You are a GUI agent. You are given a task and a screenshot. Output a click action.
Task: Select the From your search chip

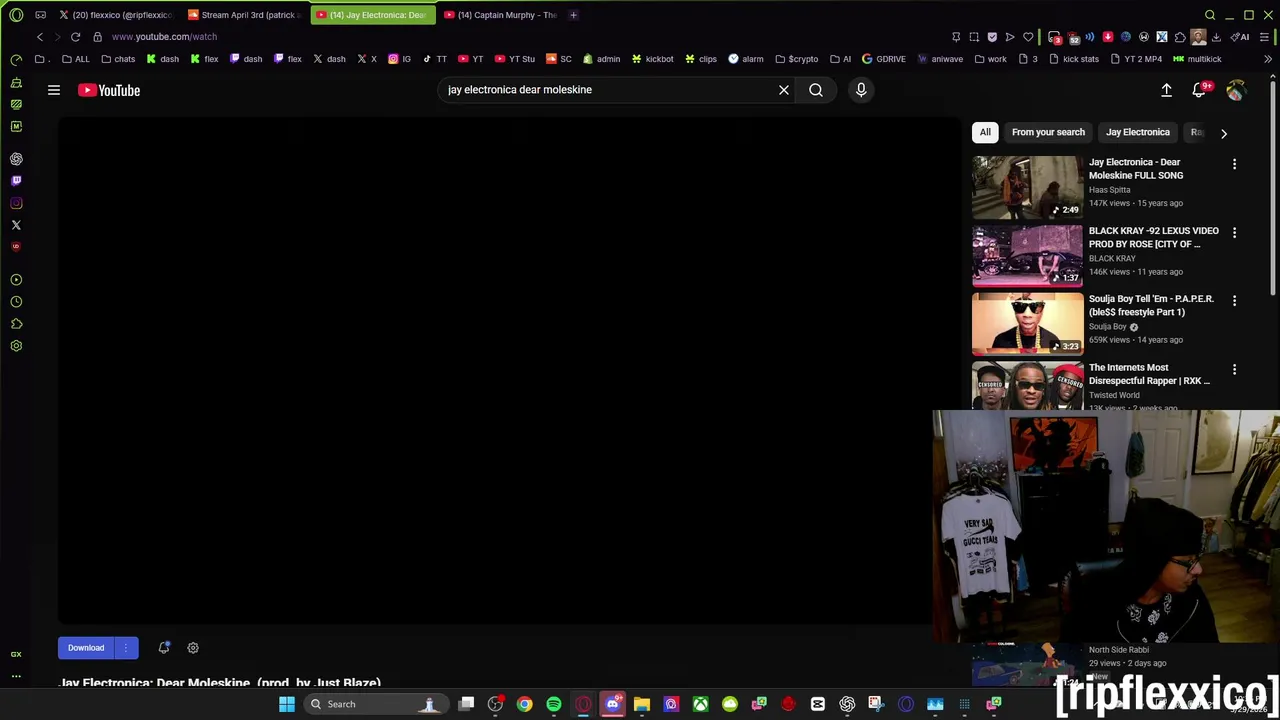coord(1048,132)
